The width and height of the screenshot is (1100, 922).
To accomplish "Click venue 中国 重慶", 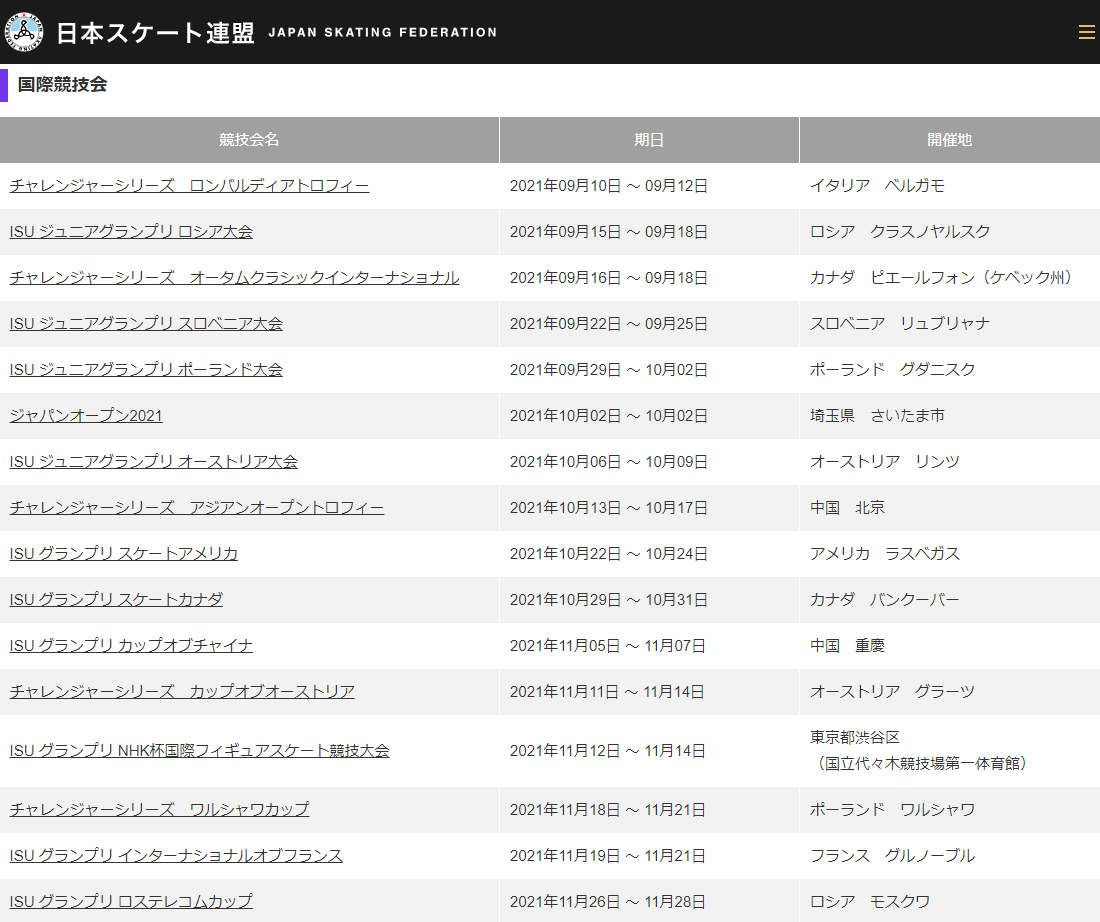I will (x=847, y=646).
